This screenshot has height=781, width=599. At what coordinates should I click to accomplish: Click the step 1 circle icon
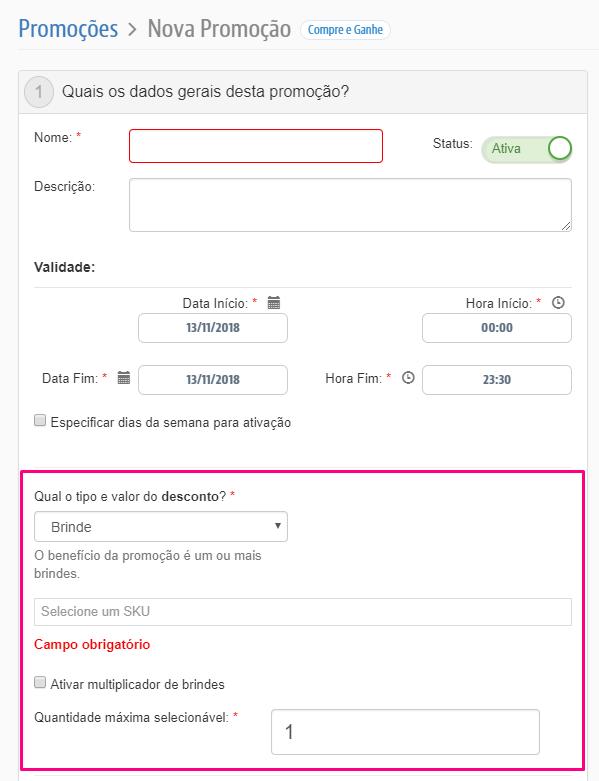click(x=39, y=92)
